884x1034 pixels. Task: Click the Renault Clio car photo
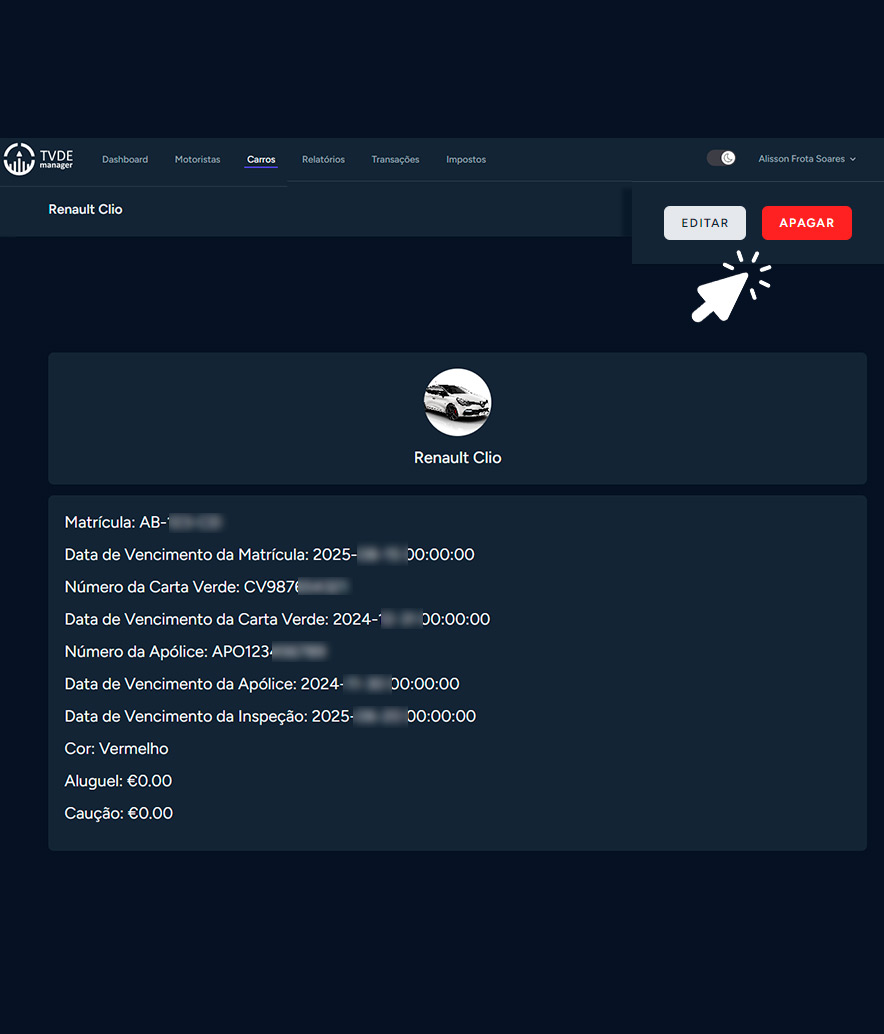pos(458,402)
